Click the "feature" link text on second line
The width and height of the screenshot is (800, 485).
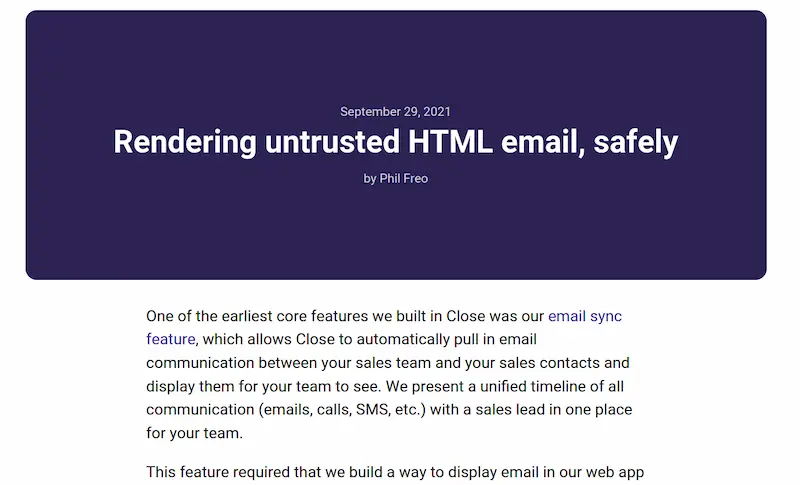tap(170, 339)
